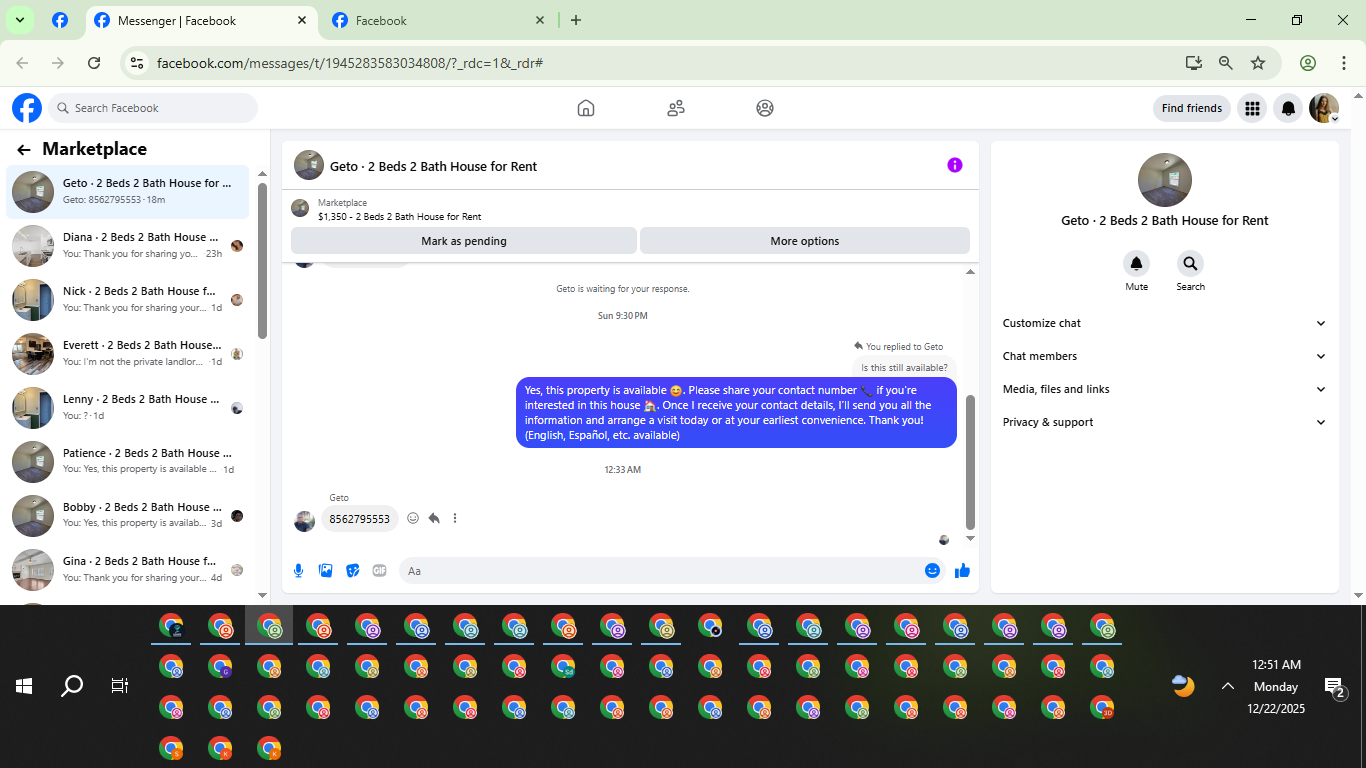The image size is (1366, 768).
Task: Go back using the Marketplace back arrow
Action: click(24, 150)
